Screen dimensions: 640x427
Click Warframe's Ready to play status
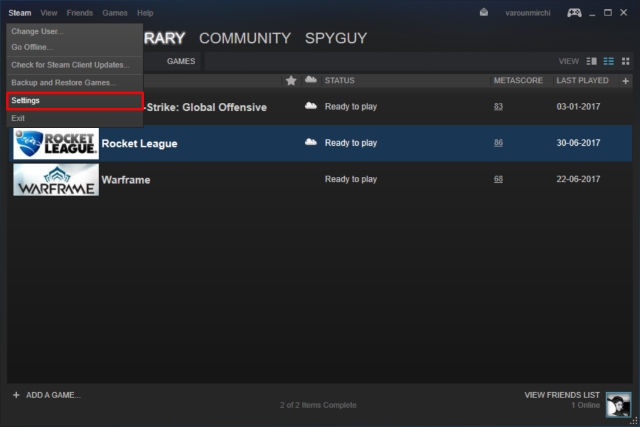coord(351,179)
